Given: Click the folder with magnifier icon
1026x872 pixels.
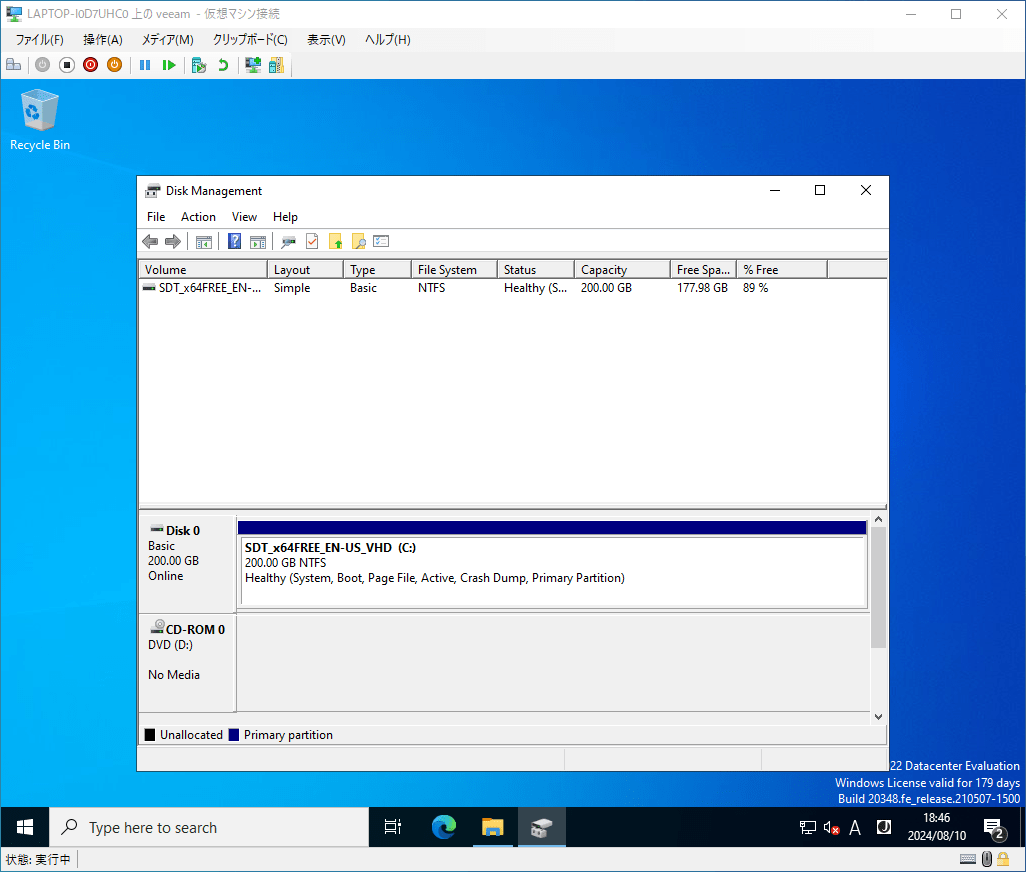Looking at the screenshot, I should 359,241.
